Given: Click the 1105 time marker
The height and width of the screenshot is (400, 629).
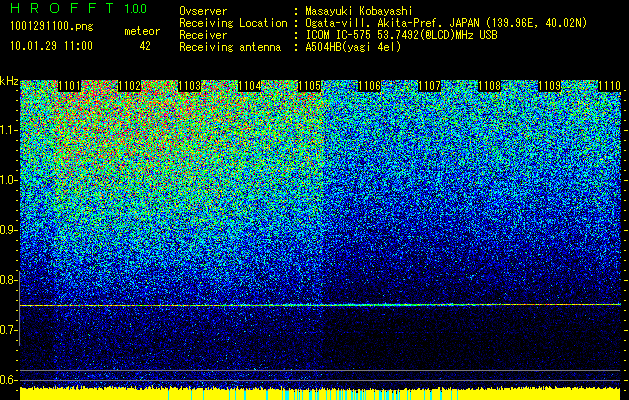Looking at the screenshot, I should 309,86.
